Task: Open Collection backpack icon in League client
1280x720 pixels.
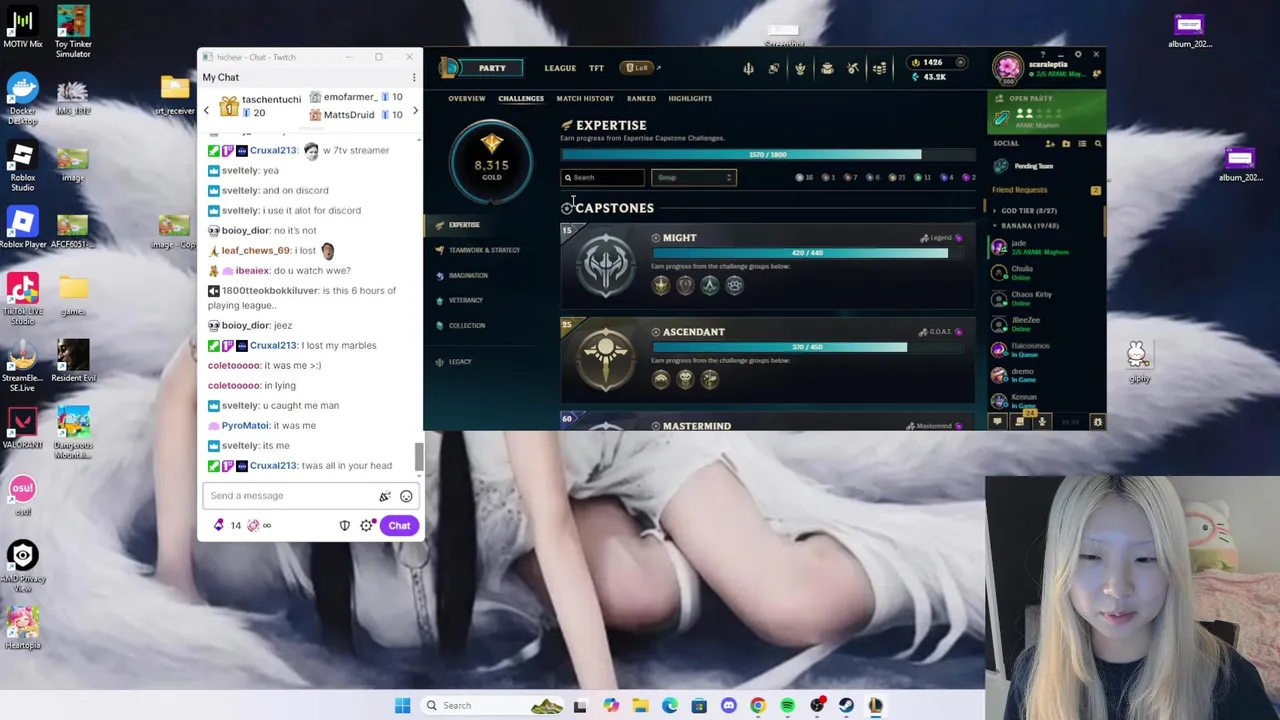Action: point(827,68)
